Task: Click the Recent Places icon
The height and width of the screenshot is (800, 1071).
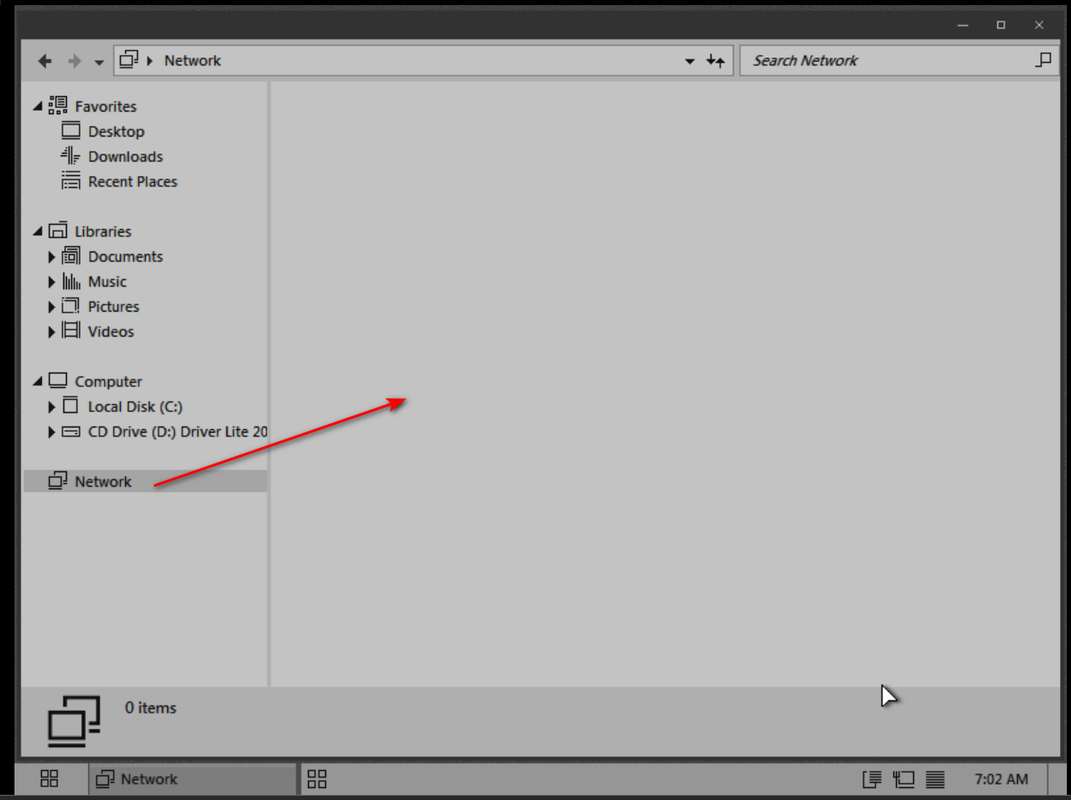Action: click(x=70, y=180)
